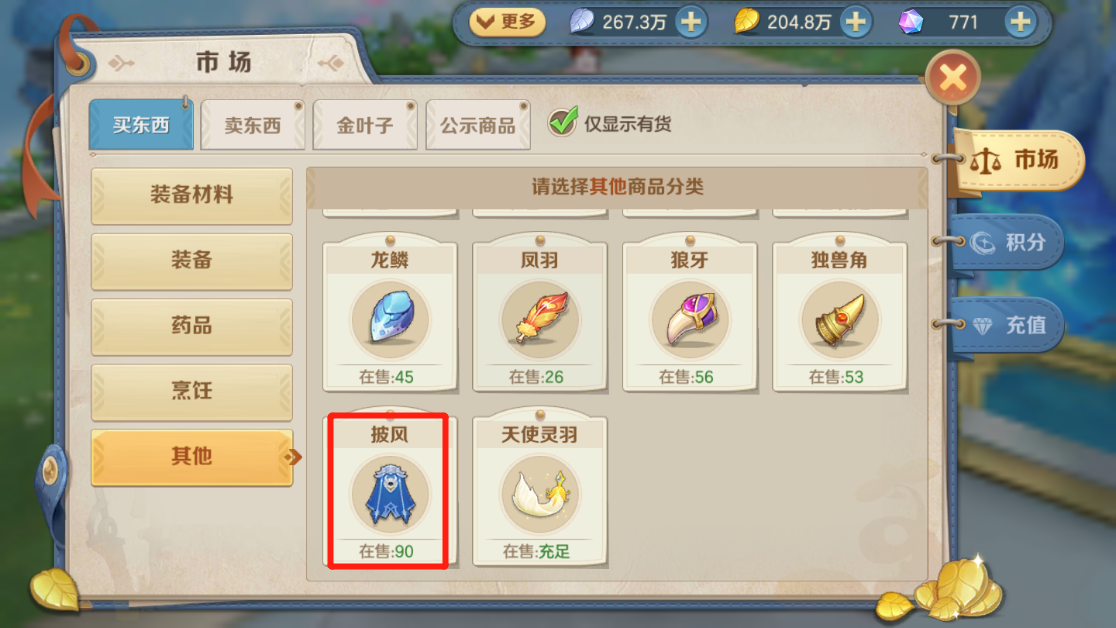
Task: Switch to the 金叶子 gold leaf tab
Action: (x=364, y=125)
